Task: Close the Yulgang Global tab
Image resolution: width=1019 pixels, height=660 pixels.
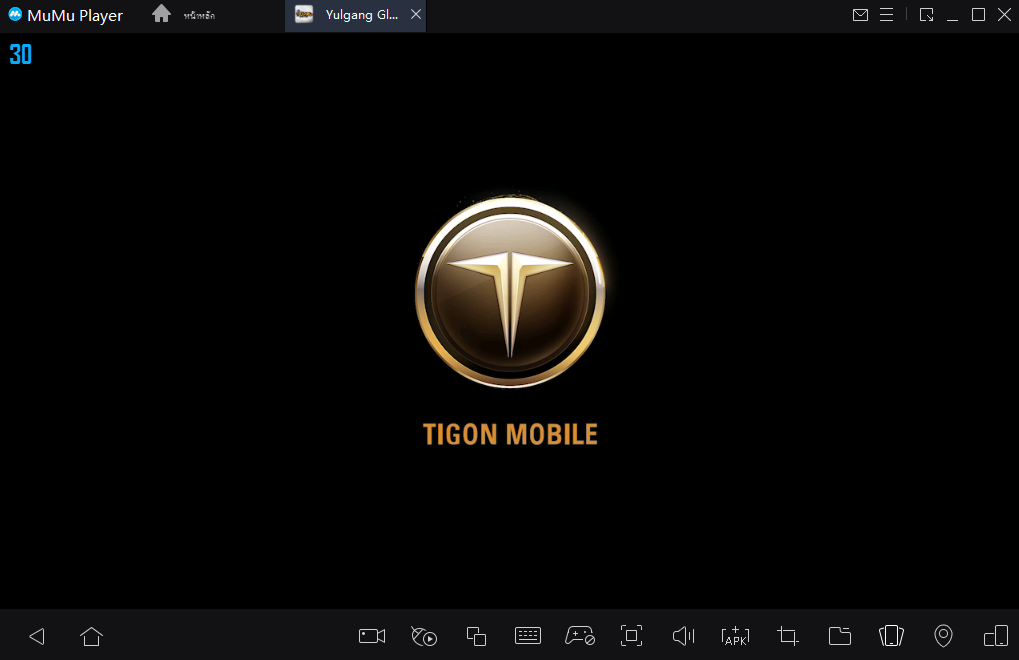Action: point(416,15)
